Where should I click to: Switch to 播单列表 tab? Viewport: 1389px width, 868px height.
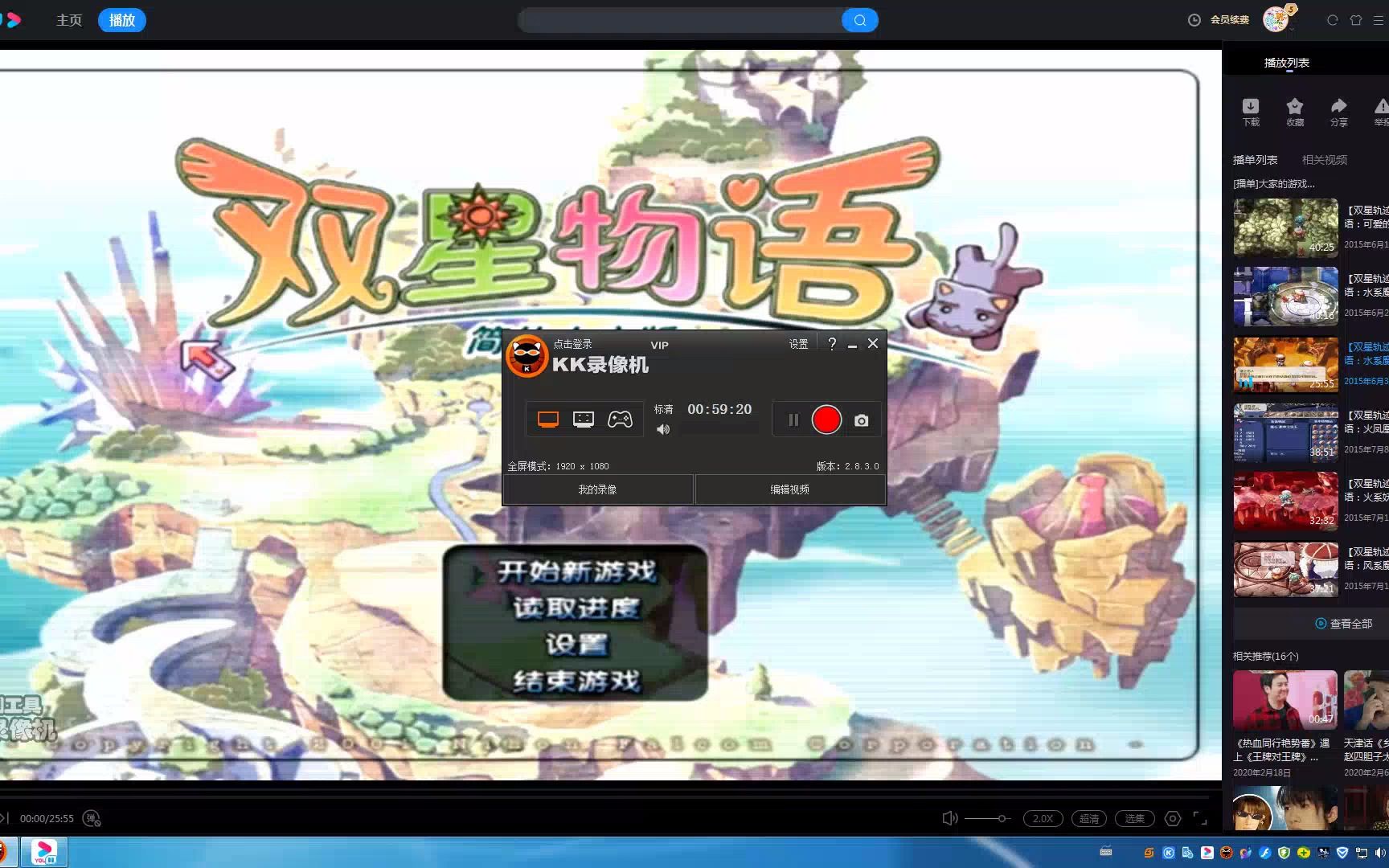[1256, 160]
